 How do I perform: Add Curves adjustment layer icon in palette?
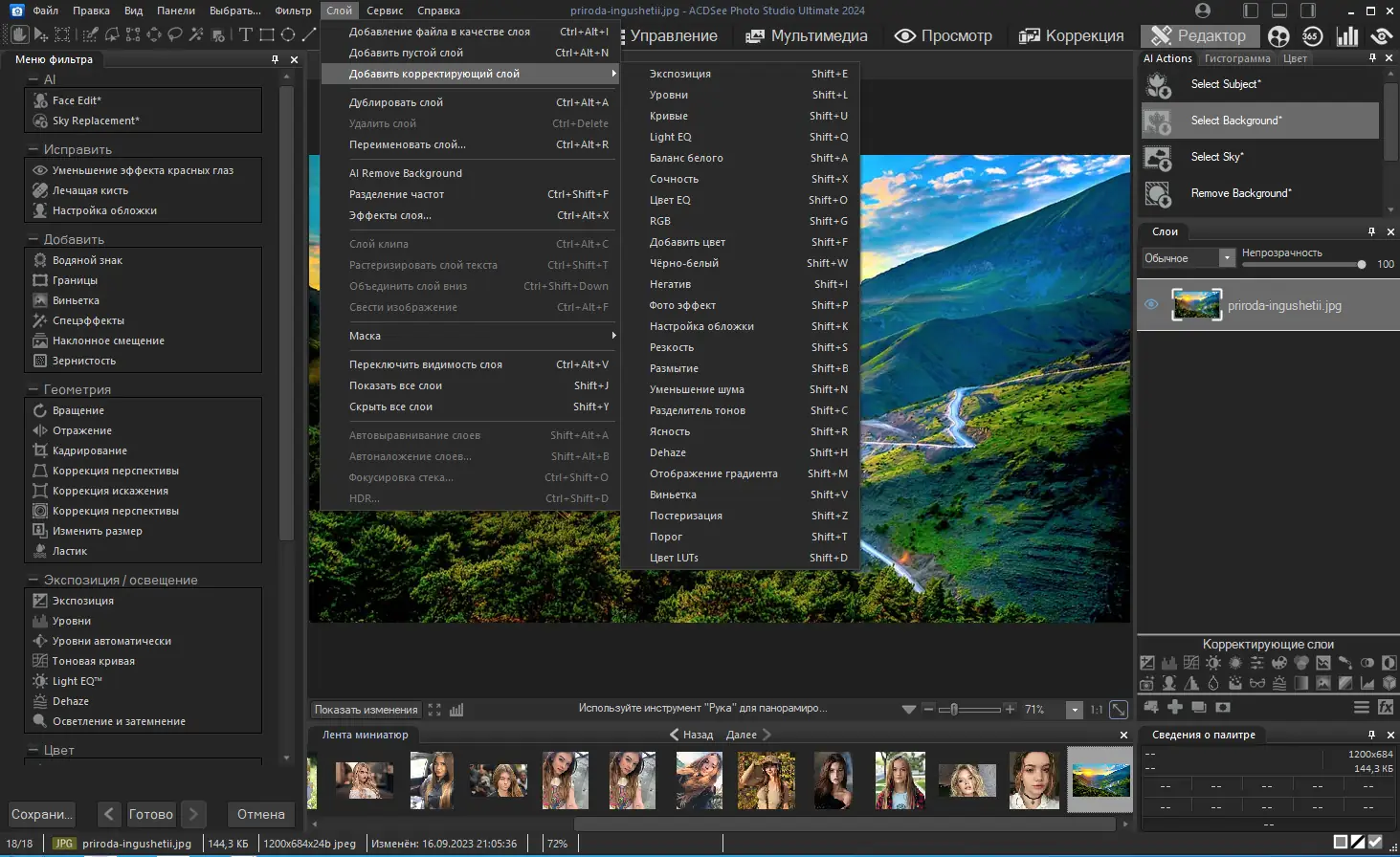point(1190,663)
